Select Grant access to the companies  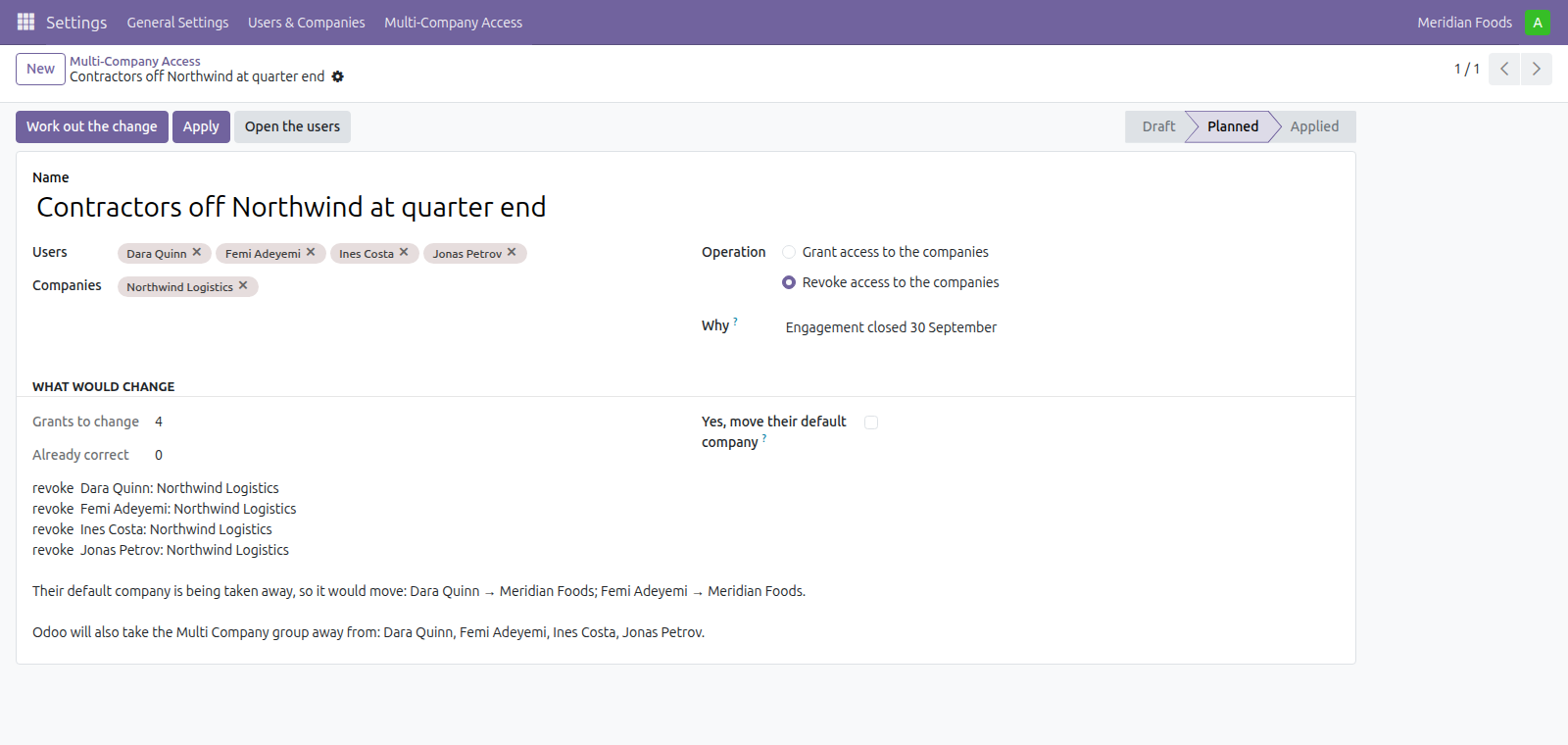click(789, 252)
